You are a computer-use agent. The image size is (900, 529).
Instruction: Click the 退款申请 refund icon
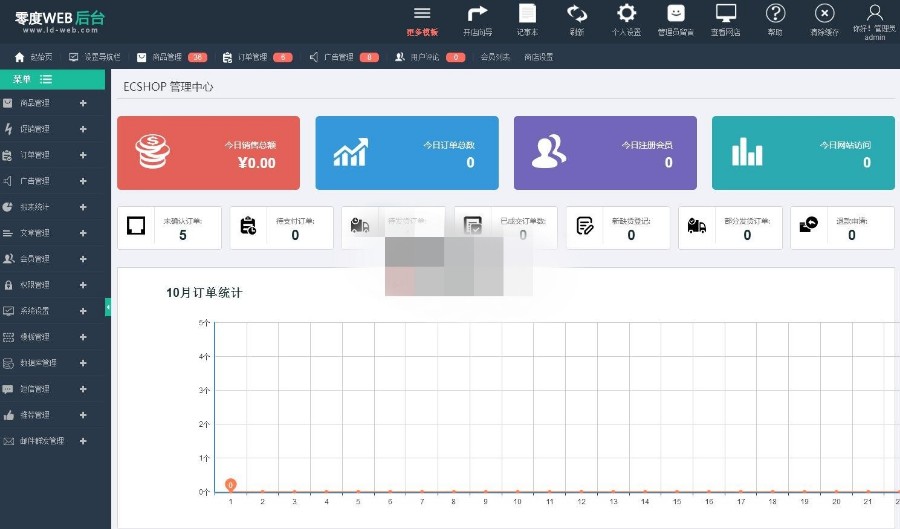tap(809, 224)
